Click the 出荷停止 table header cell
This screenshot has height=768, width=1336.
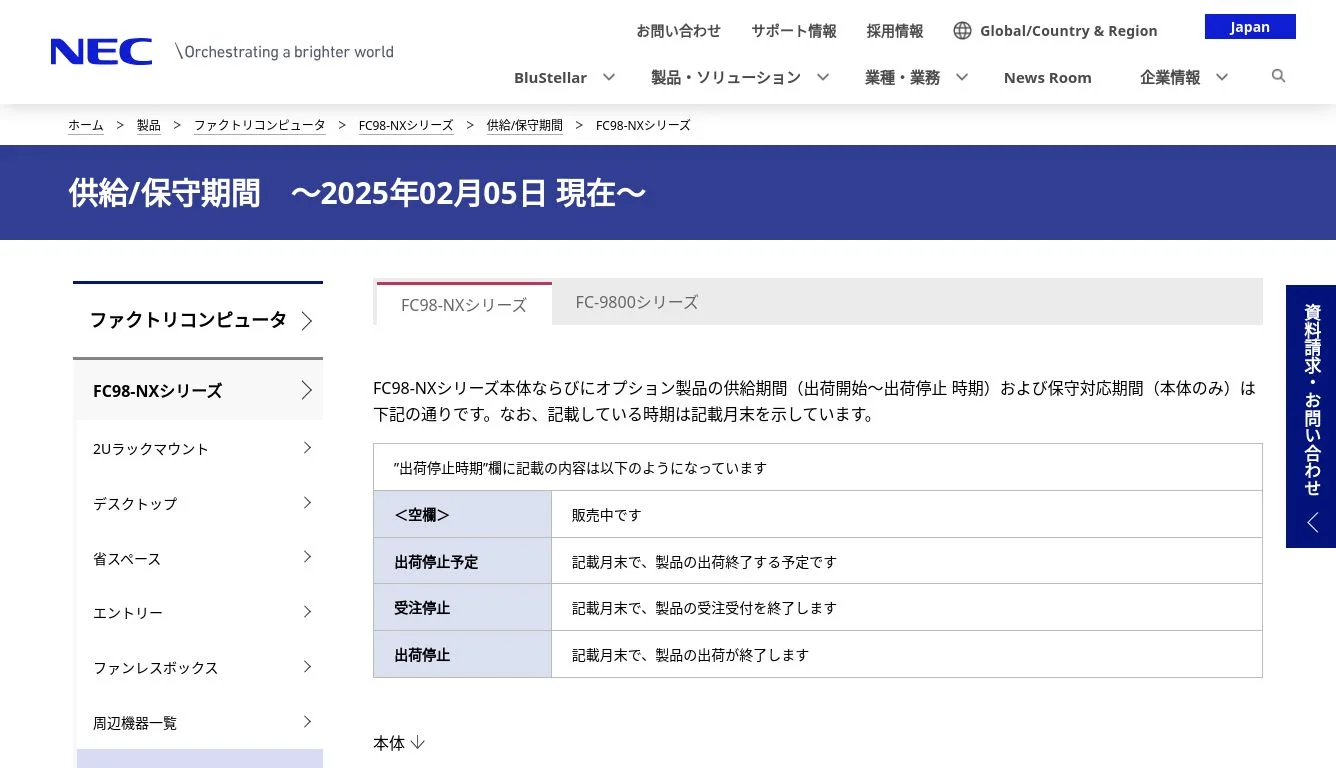[462, 654]
